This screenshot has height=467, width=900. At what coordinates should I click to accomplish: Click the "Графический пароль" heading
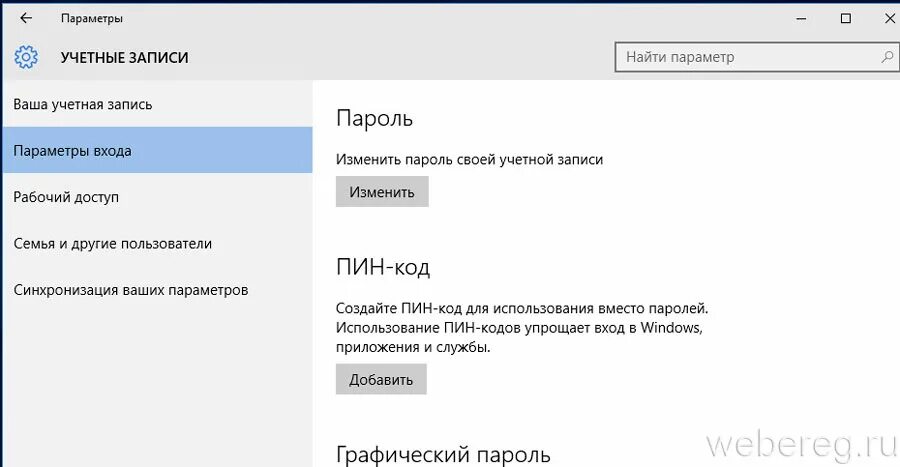click(443, 454)
